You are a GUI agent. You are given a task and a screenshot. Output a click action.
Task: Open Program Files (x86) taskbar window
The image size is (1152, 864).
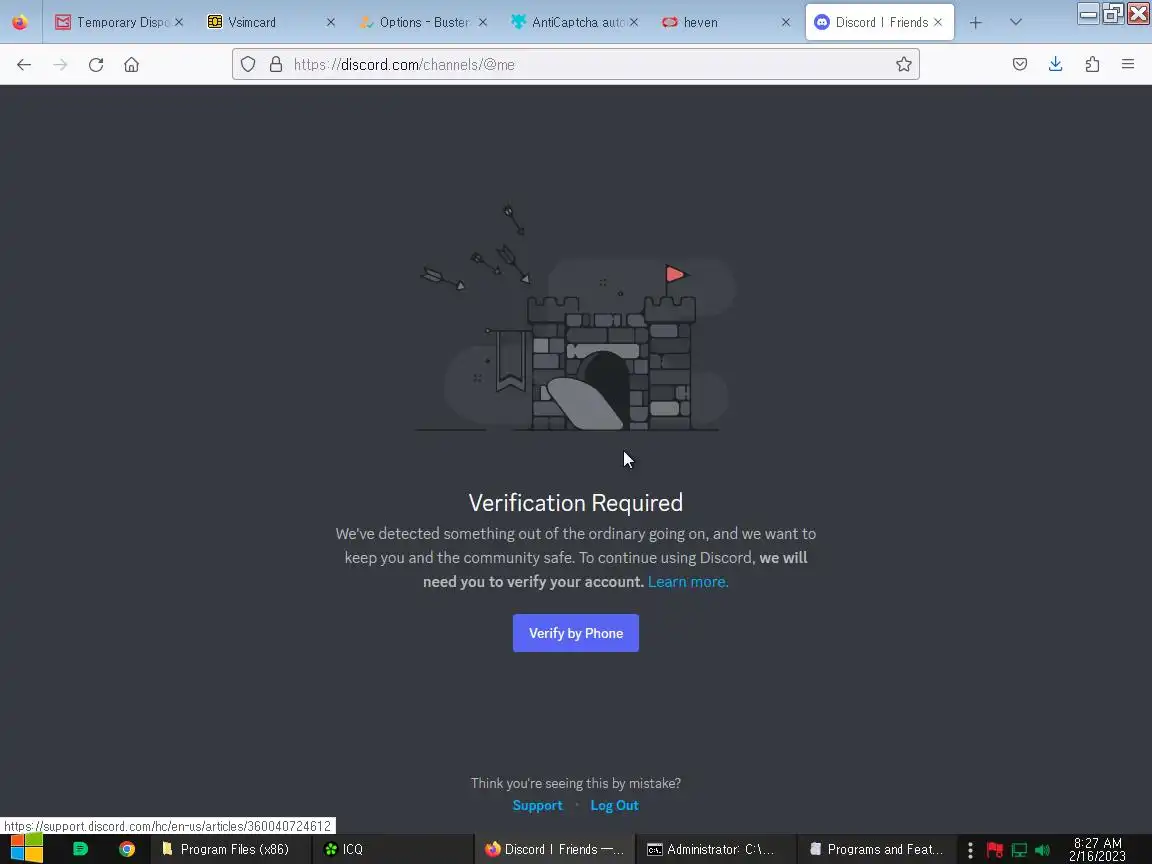click(x=231, y=849)
